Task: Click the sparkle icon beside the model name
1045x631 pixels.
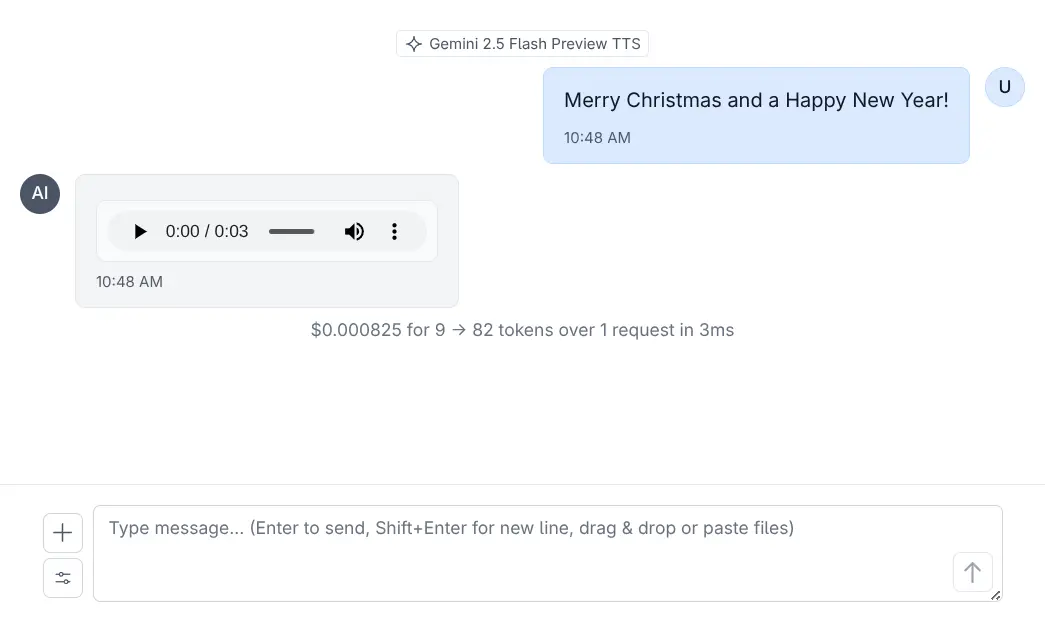Action: point(414,44)
